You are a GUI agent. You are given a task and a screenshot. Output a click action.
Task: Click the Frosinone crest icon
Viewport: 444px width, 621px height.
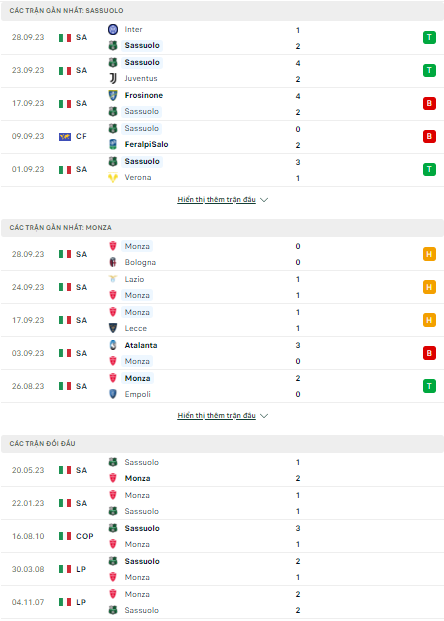pyautogui.click(x=113, y=95)
